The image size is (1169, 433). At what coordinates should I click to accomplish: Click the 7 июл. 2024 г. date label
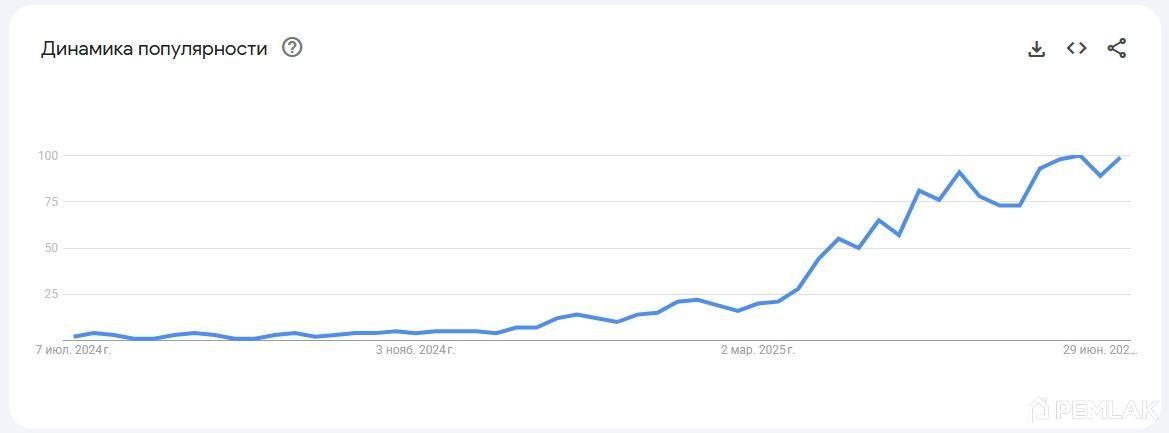[x=73, y=350]
